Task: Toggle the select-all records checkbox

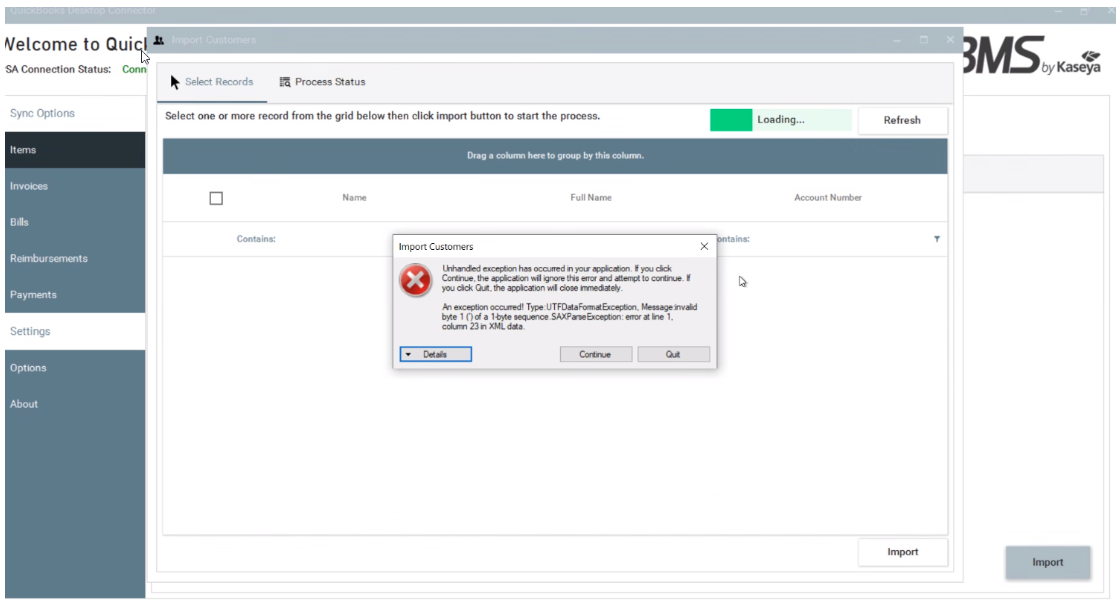Action: pos(216,198)
